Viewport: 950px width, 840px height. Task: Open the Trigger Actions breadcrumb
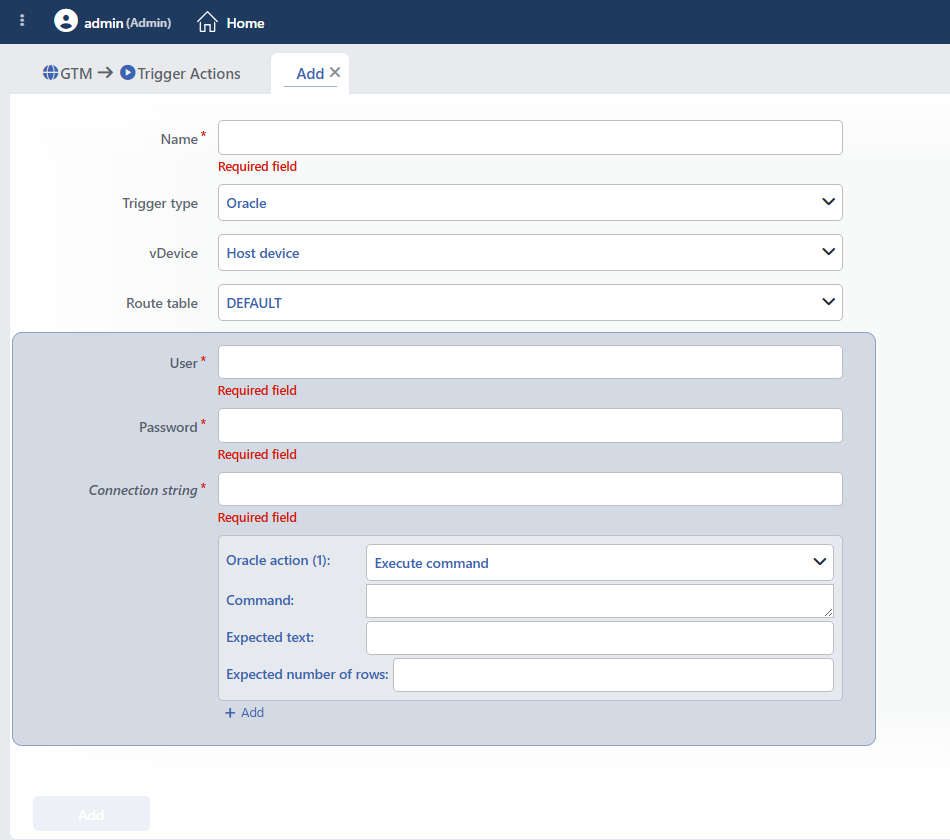(188, 74)
